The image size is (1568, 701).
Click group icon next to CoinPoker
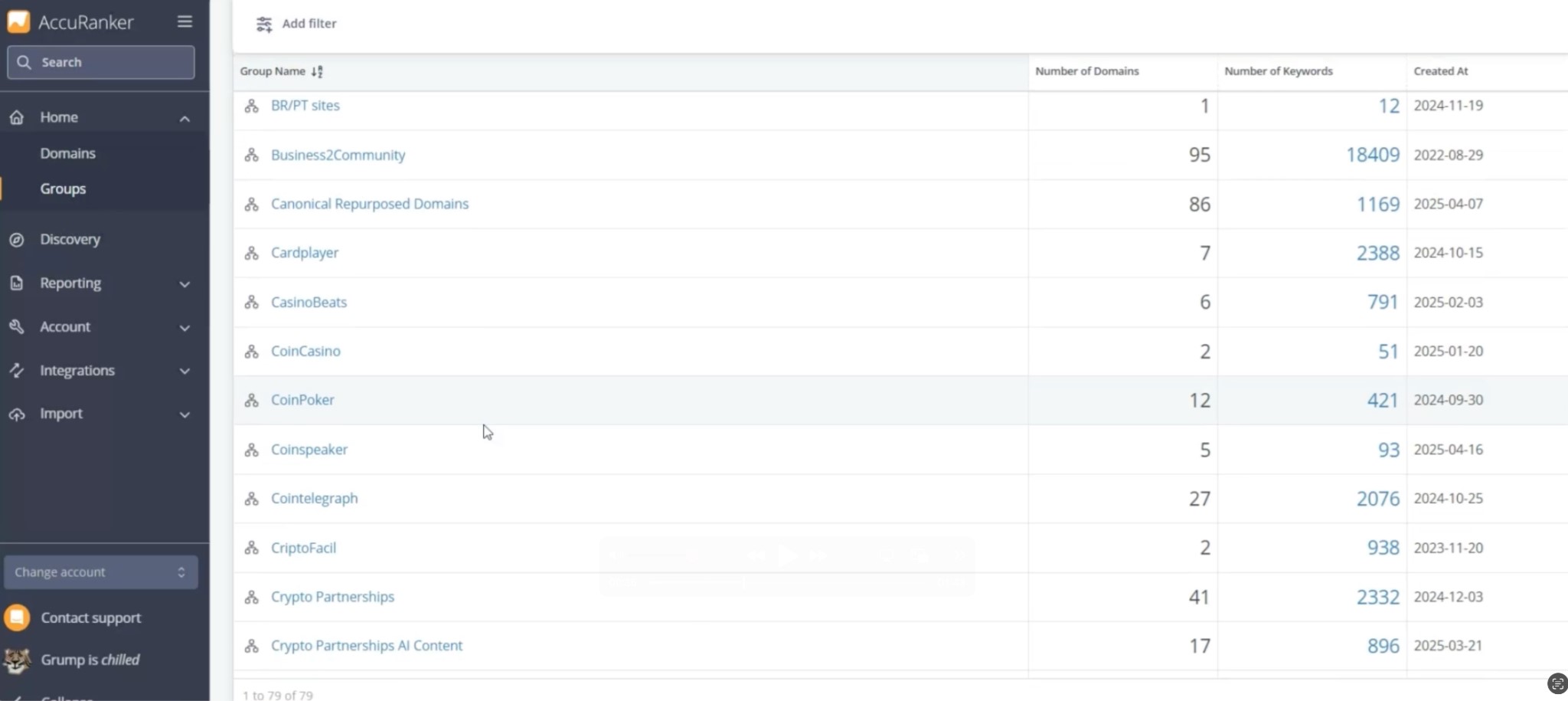pyautogui.click(x=251, y=400)
